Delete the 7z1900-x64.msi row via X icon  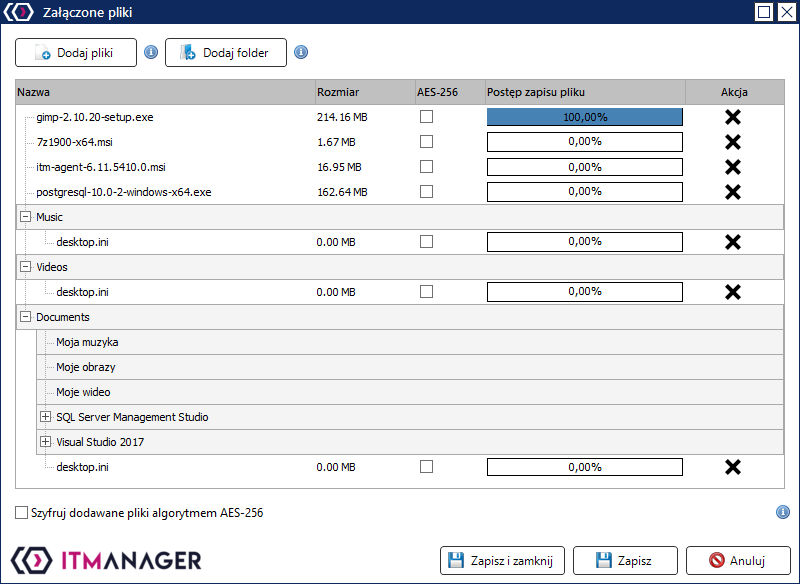pyautogui.click(x=733, y=142)
